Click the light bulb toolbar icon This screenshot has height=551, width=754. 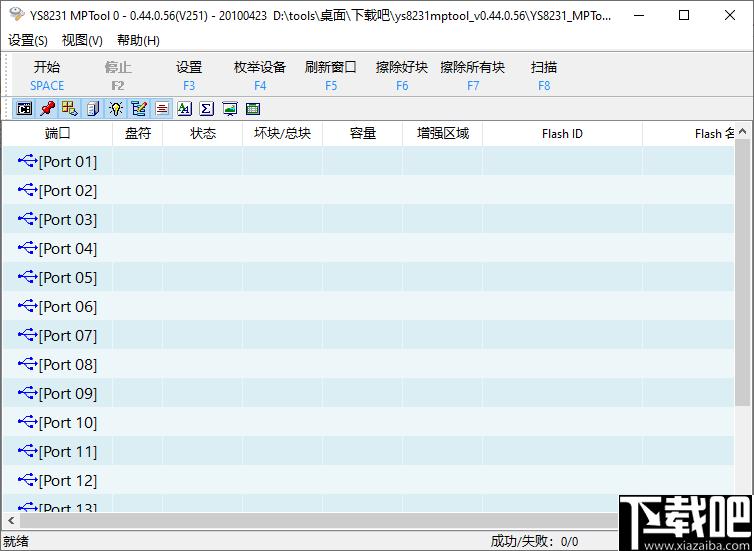coord(116,109)
